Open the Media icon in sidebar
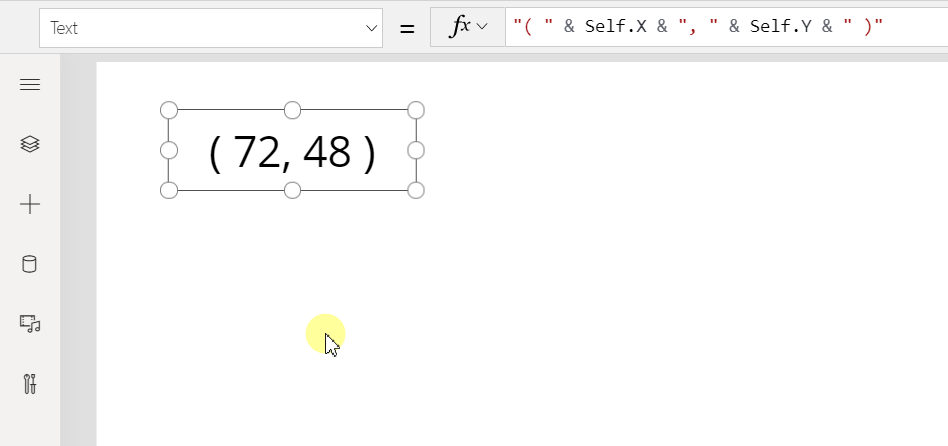The image size is (948, 446). [x=30, y=323]
